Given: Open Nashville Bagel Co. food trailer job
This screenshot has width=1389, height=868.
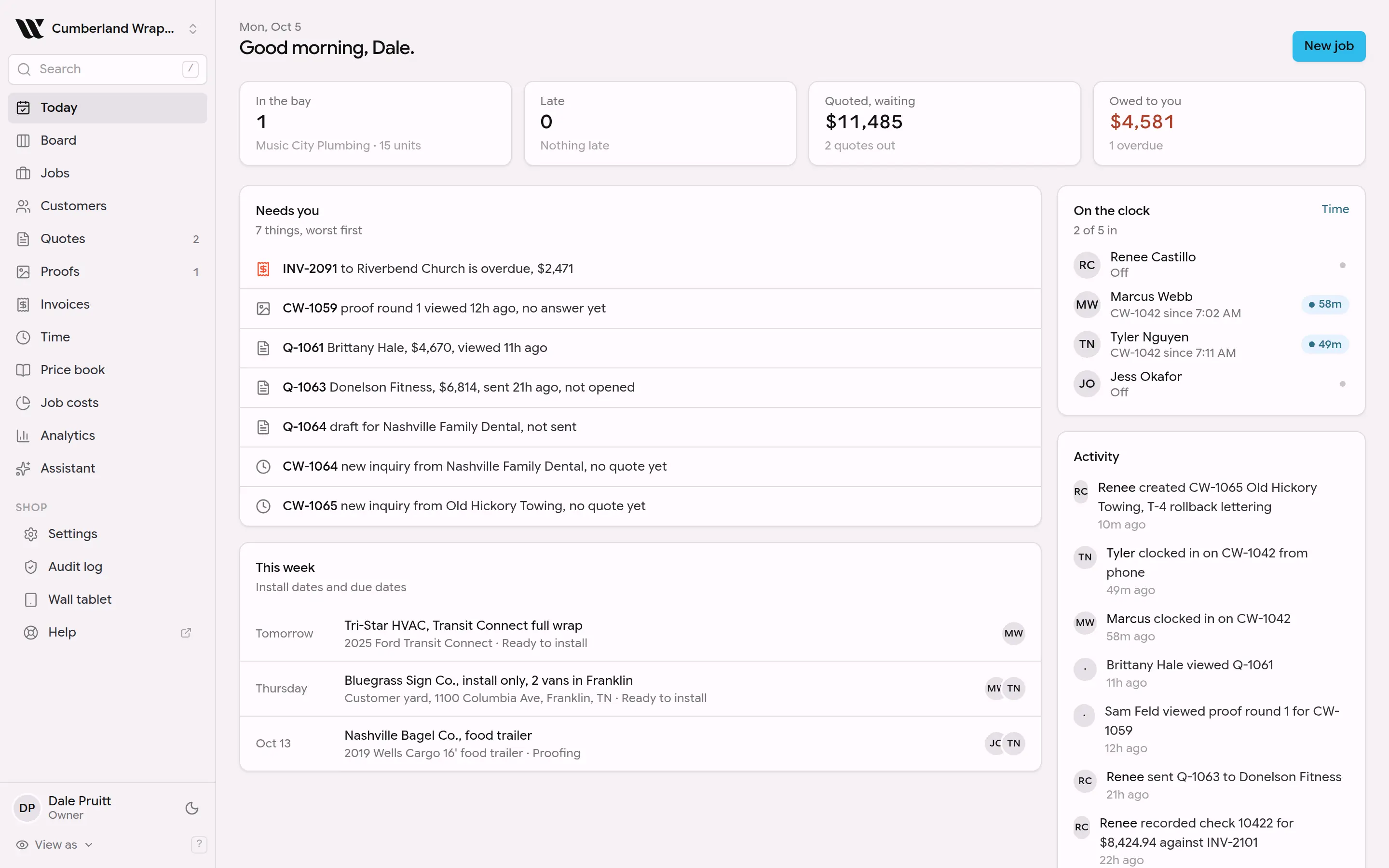Looking at the screenshot, I should (640, 744).
